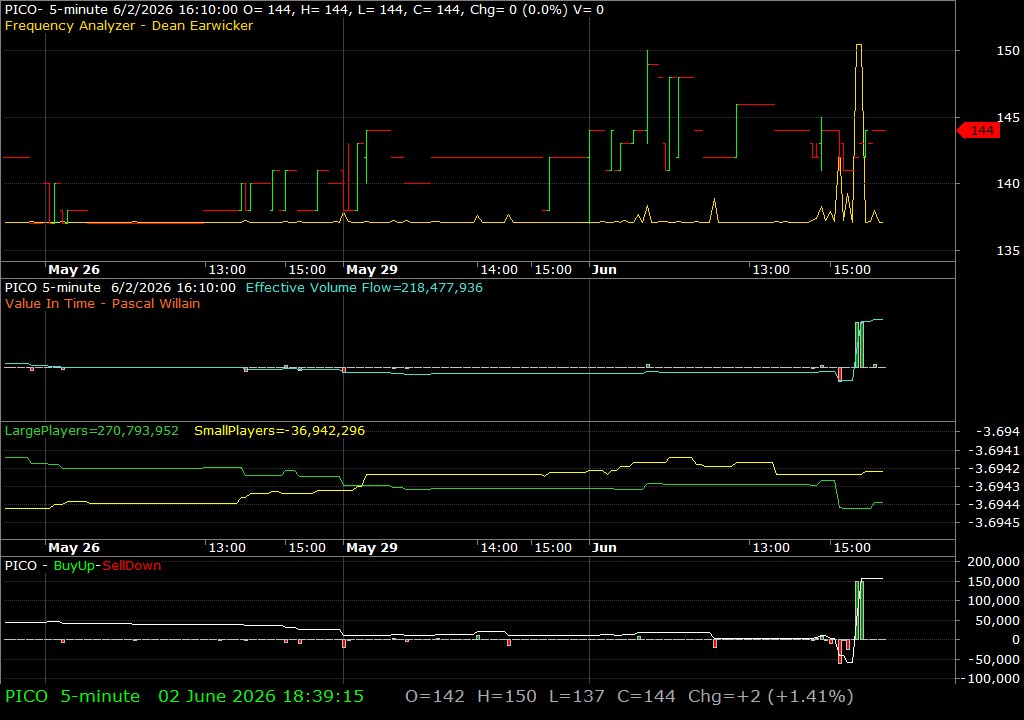
Task: Click Jun on middle time axis
Action: [x=604, y=548]
